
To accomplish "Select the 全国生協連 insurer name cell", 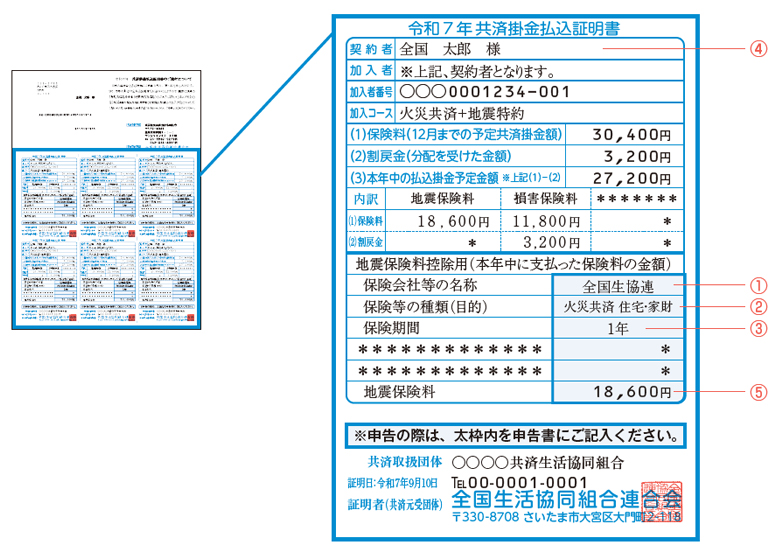I will (x=619, y=284).
